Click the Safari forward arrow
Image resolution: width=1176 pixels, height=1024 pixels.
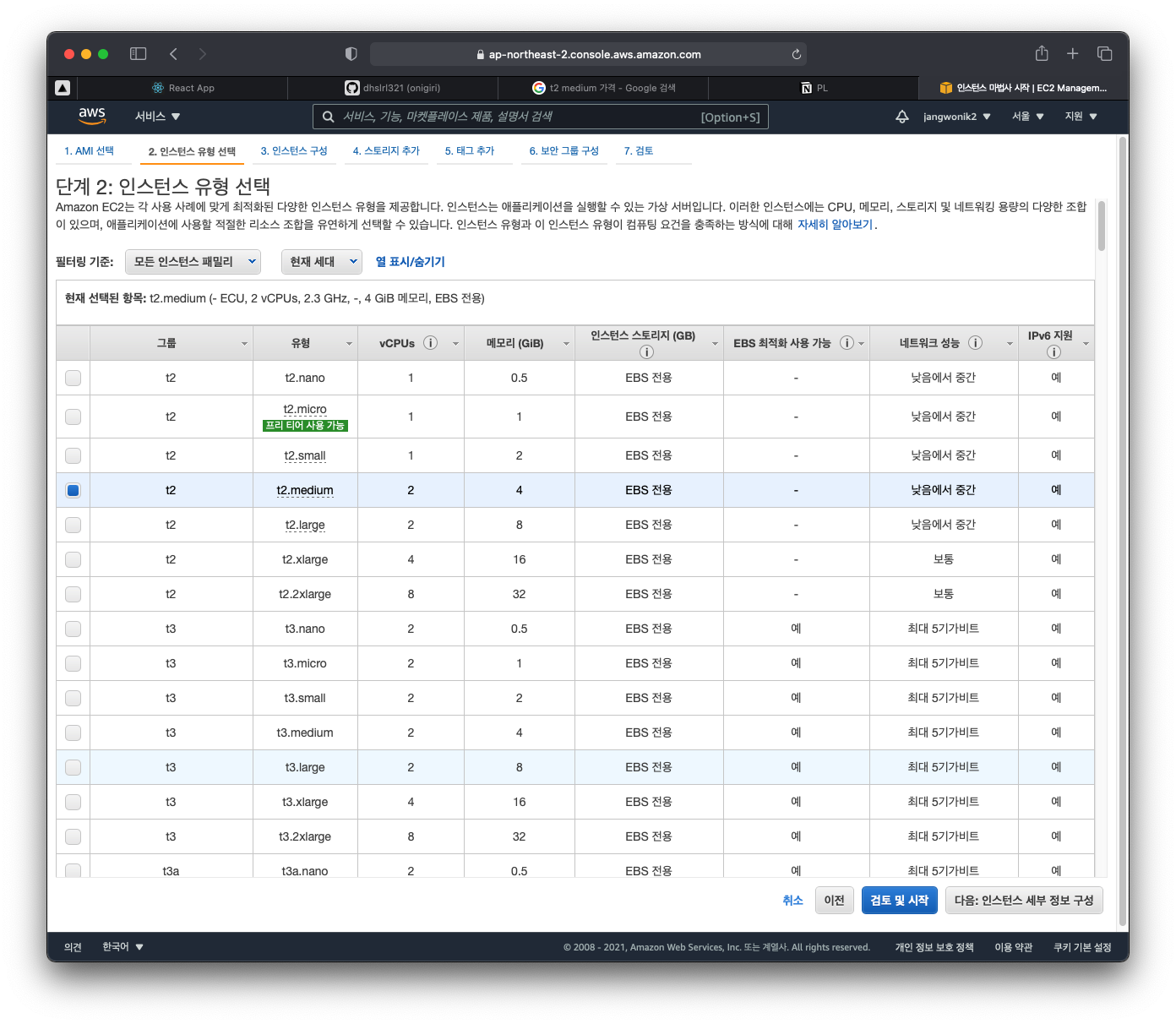[x=203, y=54]
